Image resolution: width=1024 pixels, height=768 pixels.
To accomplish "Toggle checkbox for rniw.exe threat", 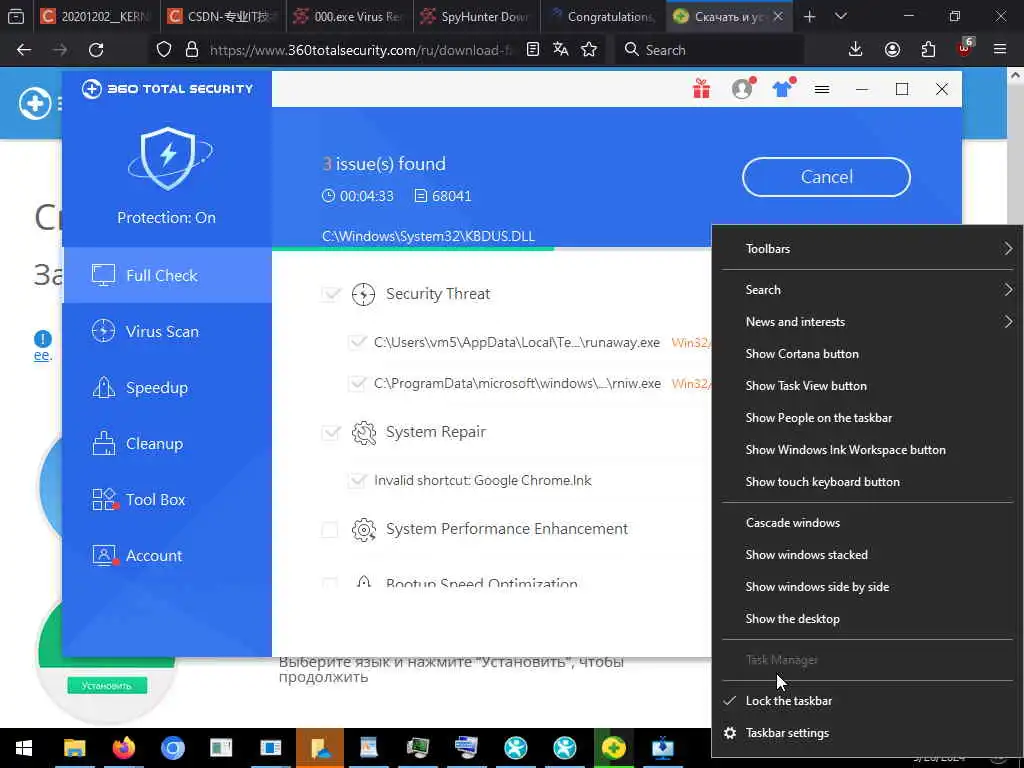I will tap(357, 383).
